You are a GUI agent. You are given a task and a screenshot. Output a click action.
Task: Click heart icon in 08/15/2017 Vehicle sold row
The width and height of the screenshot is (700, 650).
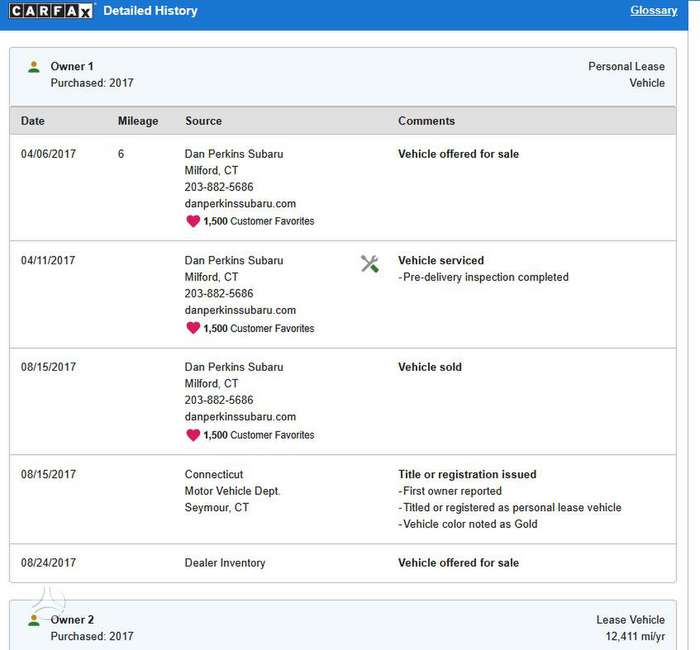193,435
